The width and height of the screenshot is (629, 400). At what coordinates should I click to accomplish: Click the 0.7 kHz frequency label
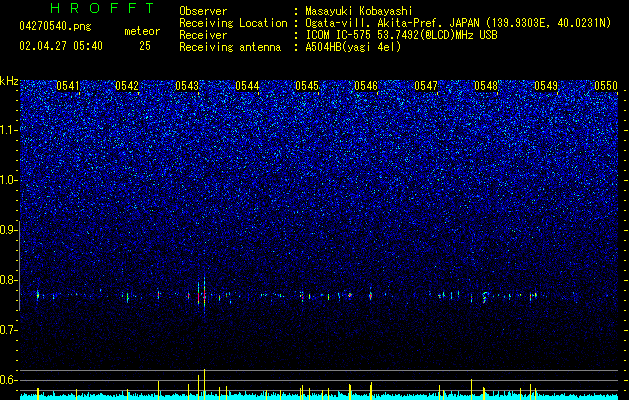coord(9,330)
